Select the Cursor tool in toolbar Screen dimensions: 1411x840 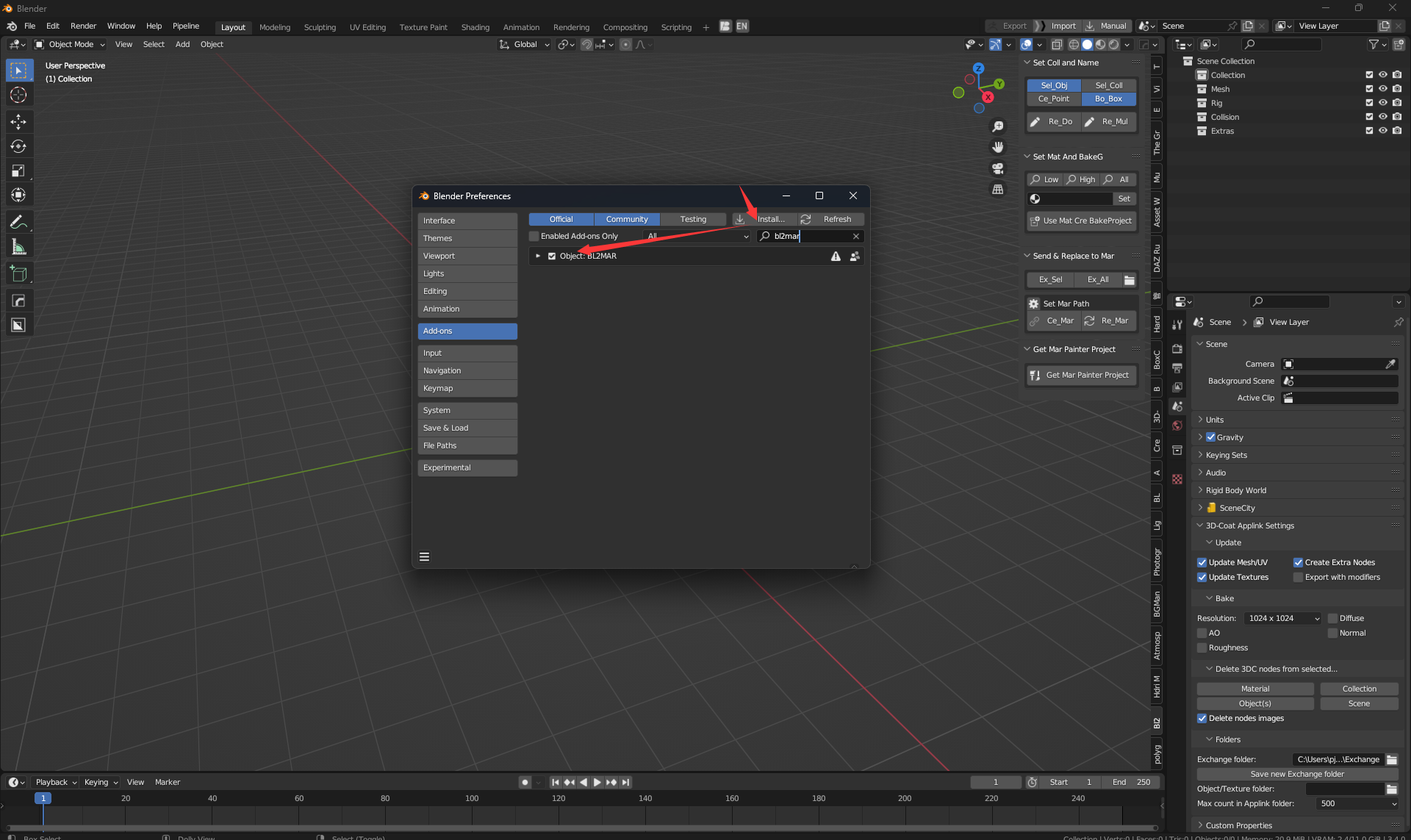click(x=18, y=95)
